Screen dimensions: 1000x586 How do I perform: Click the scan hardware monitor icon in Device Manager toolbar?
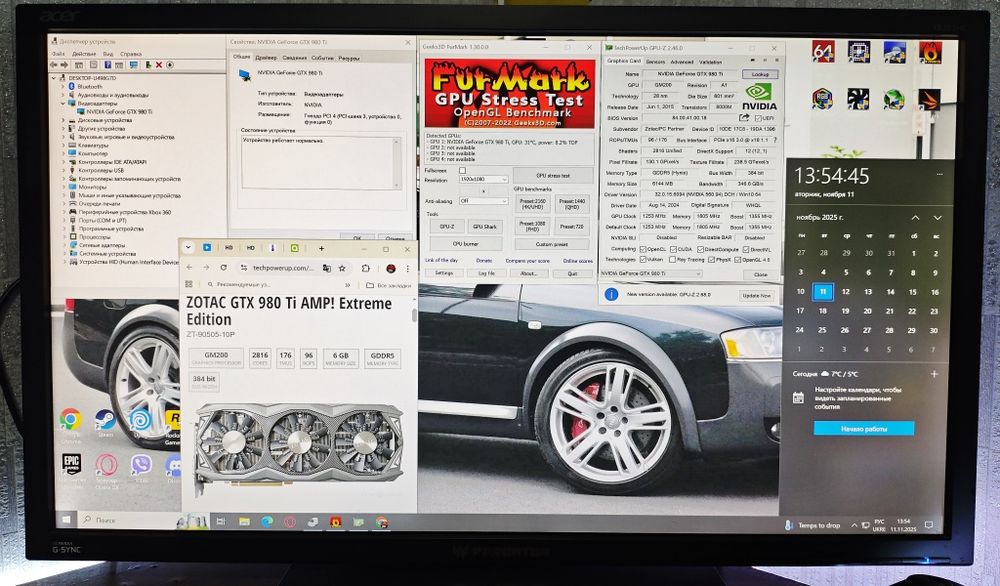134,65
